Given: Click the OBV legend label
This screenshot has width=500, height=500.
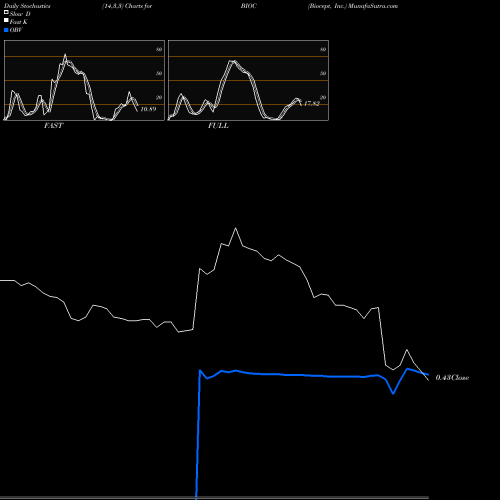Looking at the screenshot, I should click(16, 30).
